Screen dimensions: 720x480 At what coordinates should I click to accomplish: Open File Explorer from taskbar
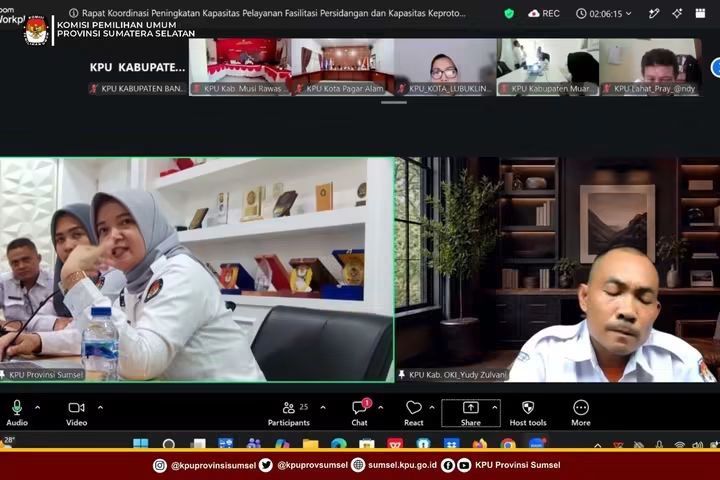point(310,444)
